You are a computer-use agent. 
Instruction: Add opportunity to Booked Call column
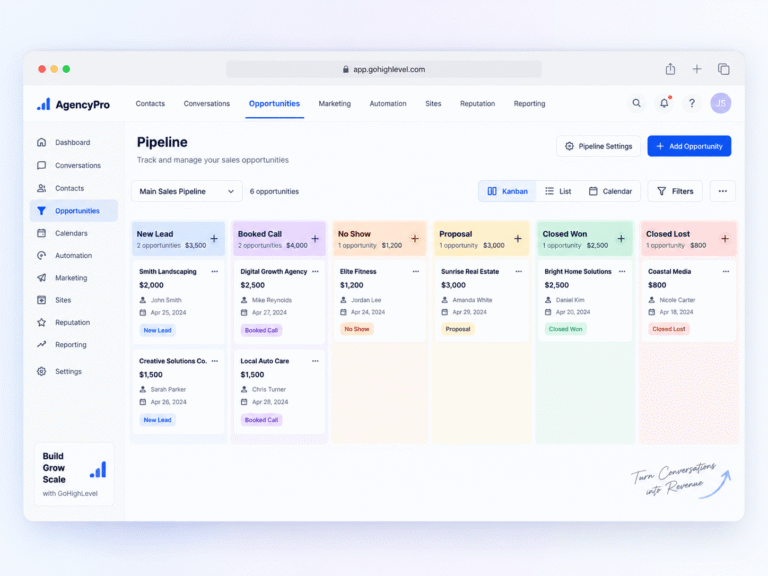pos(315,239)
